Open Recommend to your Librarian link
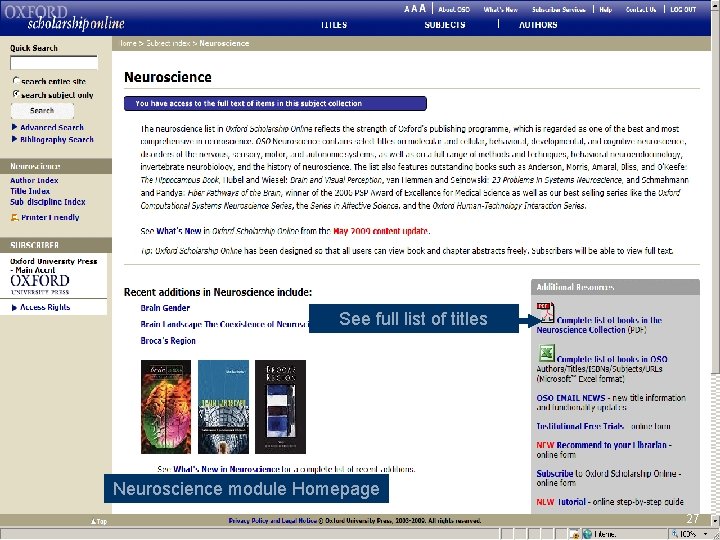 [611, 445]
